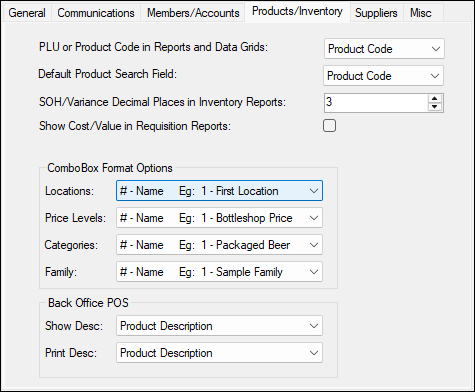Open PLU or Product Code reports dropdown
The image size is (475, 392).
[384, 49]
